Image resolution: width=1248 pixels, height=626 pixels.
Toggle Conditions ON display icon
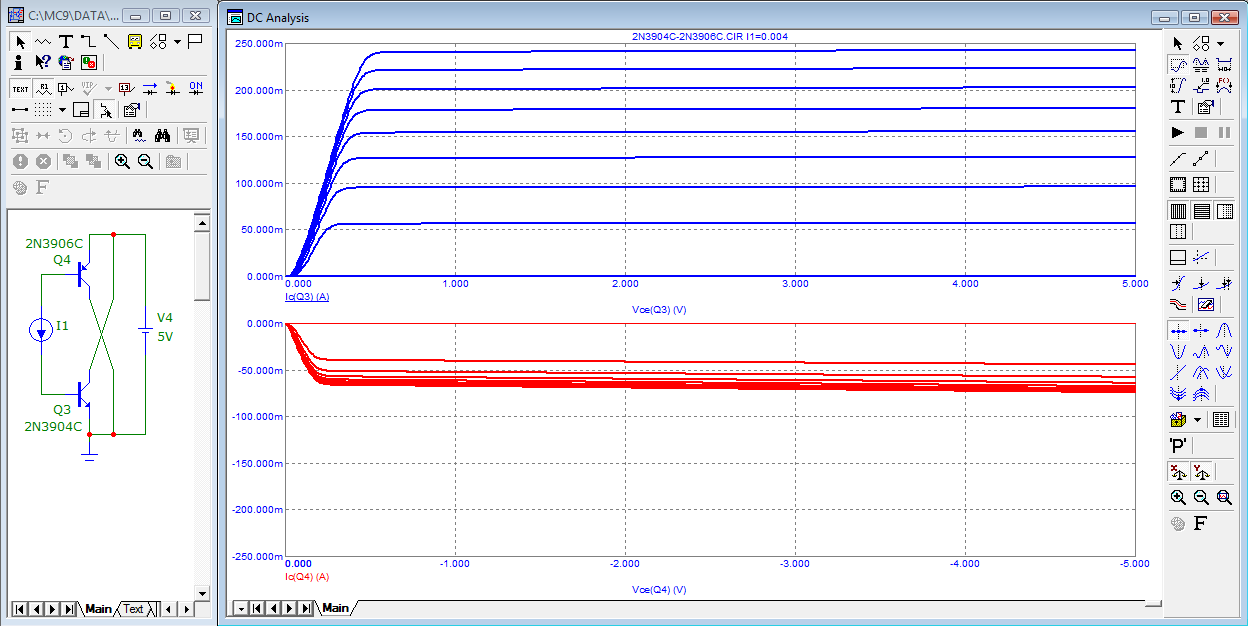196,88
